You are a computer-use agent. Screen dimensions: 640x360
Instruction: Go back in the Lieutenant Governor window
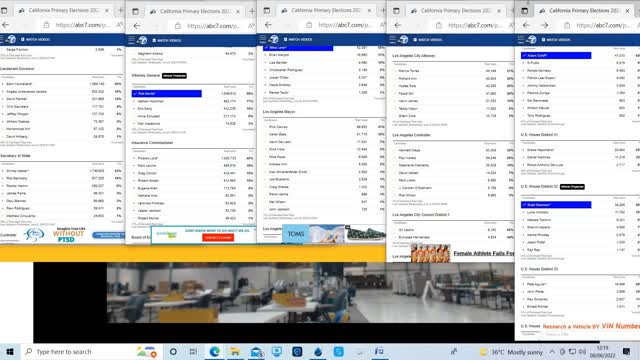[5, 25]
